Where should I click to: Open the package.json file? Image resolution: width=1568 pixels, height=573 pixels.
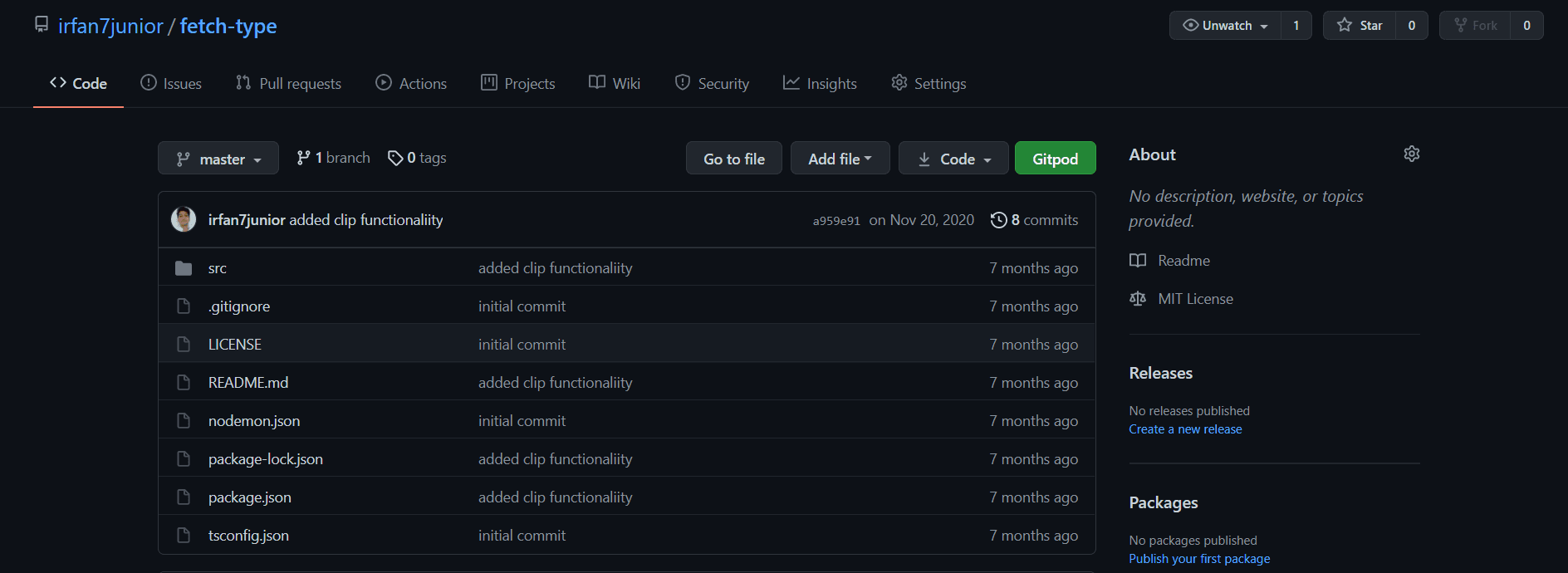(x=250, y=497)
